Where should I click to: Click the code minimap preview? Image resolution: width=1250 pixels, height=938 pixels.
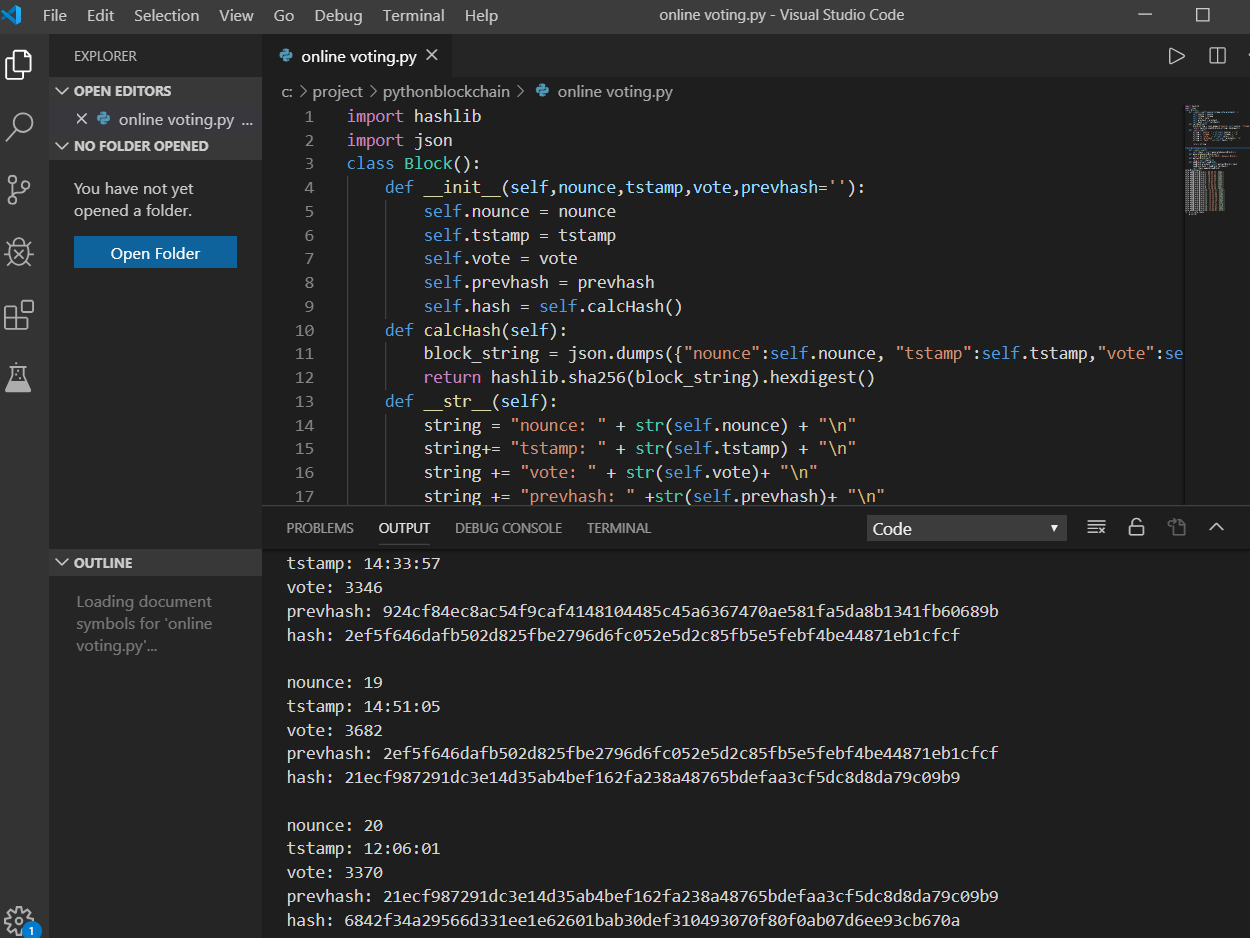(x=1216, y=160)
